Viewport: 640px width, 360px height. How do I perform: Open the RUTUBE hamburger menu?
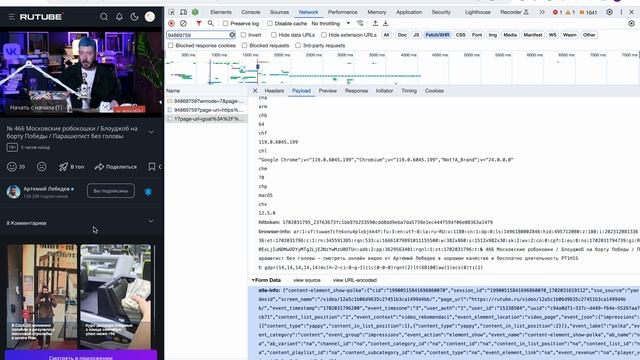11,17
